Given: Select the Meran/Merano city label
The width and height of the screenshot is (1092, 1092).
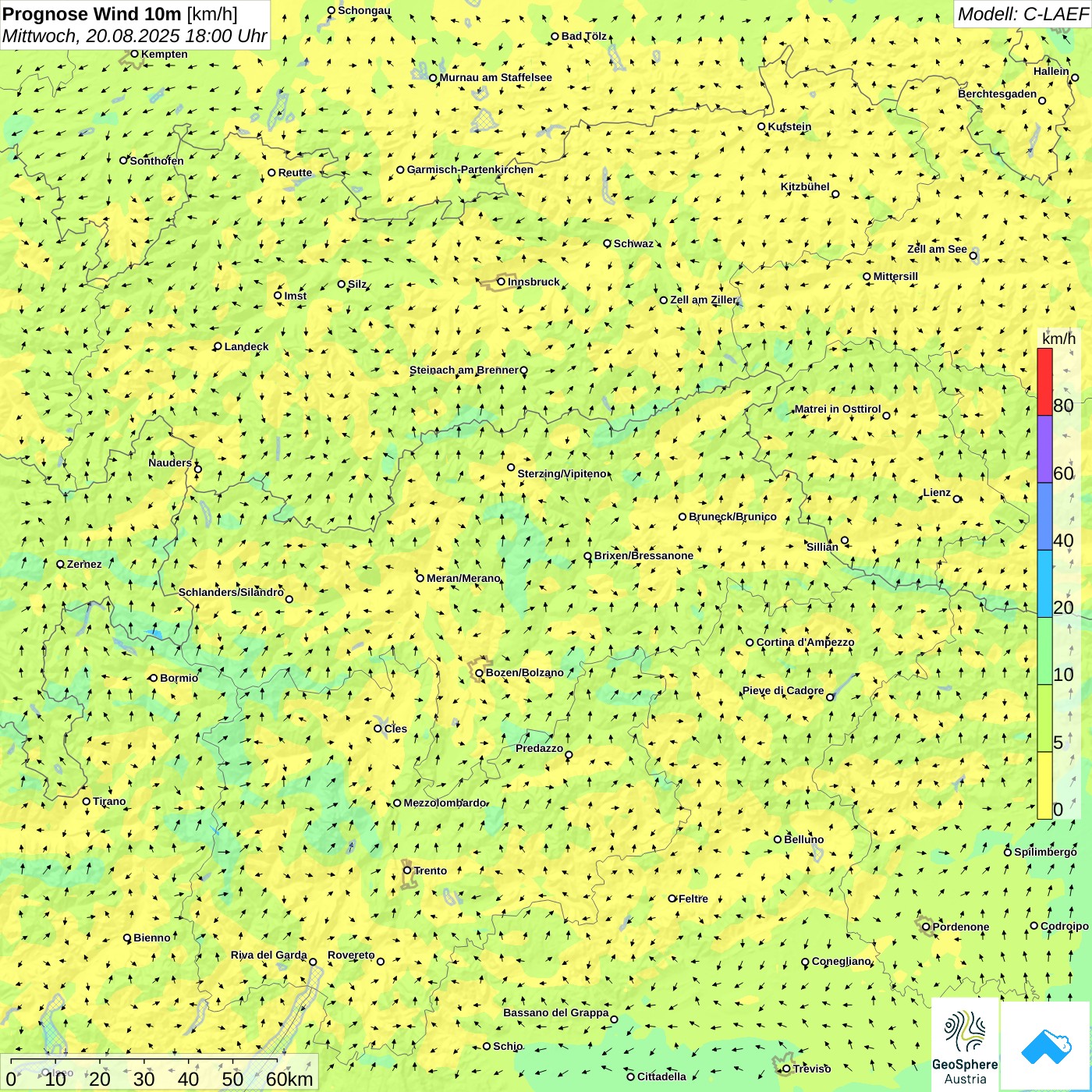Looking at the screenshot, I should point(463,578).
